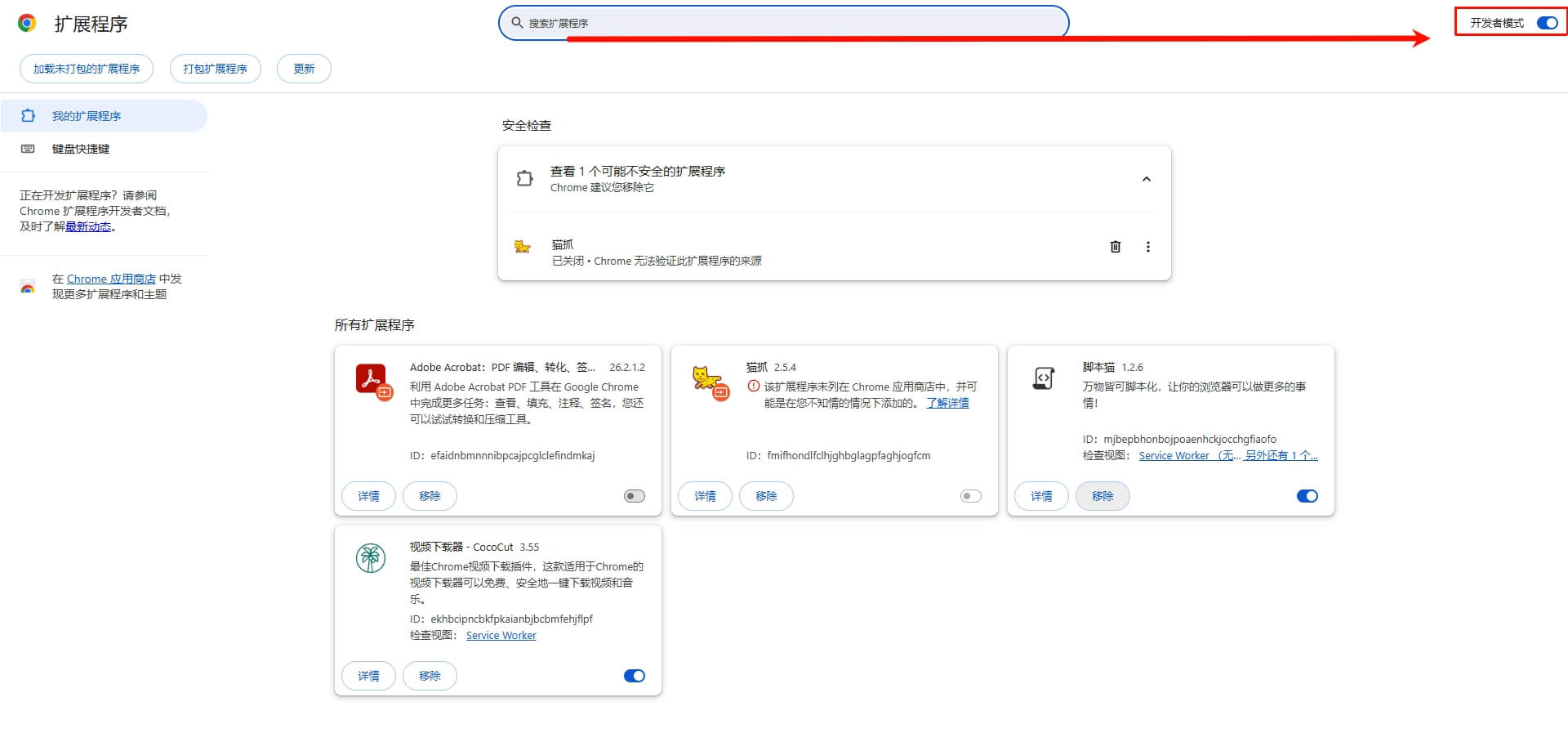This screenshot has width=1568, height=751.
Task: Collapse the unsafe extensions security panel
Action: [1147, 178]
